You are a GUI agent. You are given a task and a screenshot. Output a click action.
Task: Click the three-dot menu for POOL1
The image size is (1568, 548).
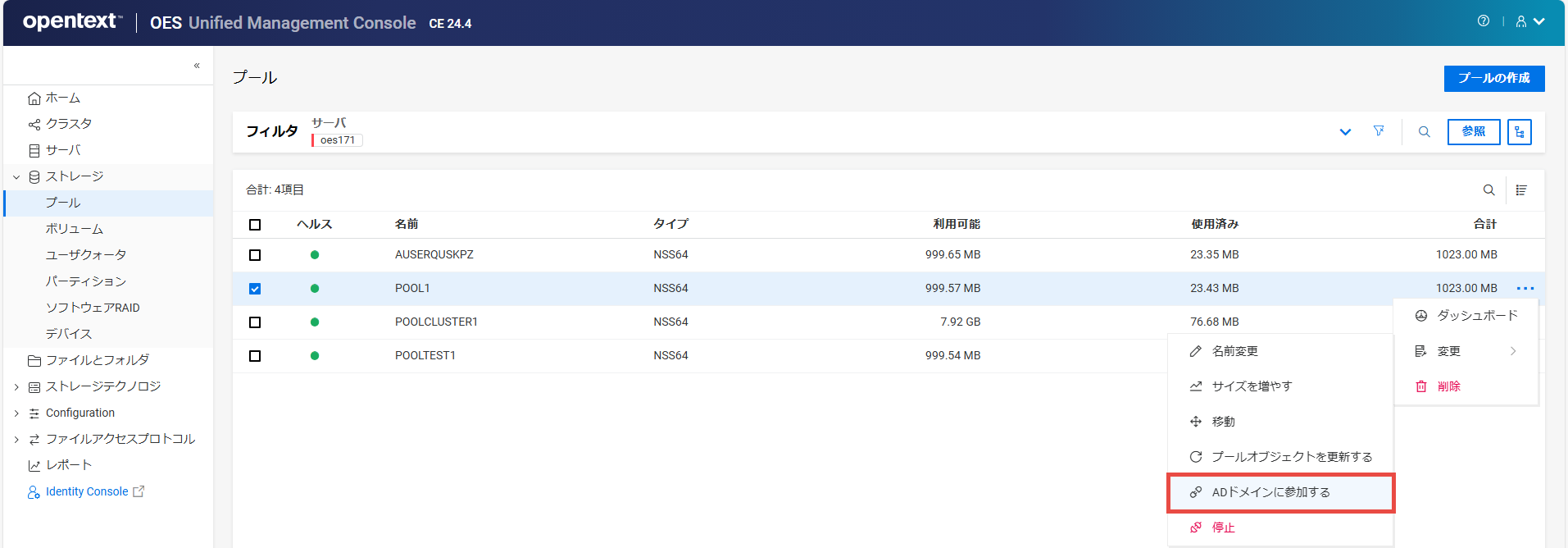[x=1525, y=289]
